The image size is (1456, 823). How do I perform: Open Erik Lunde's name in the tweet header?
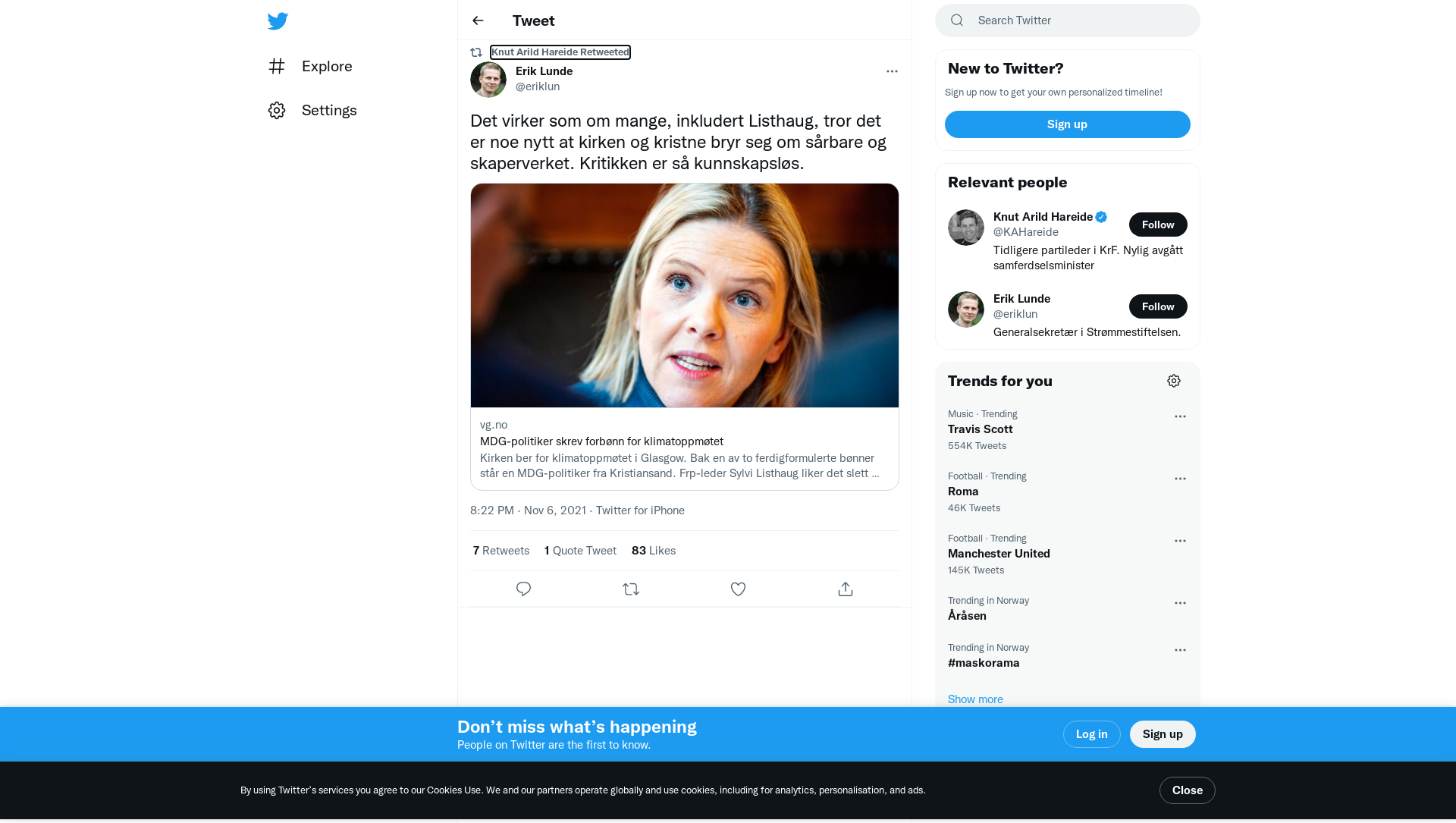(x=544, y=71)
